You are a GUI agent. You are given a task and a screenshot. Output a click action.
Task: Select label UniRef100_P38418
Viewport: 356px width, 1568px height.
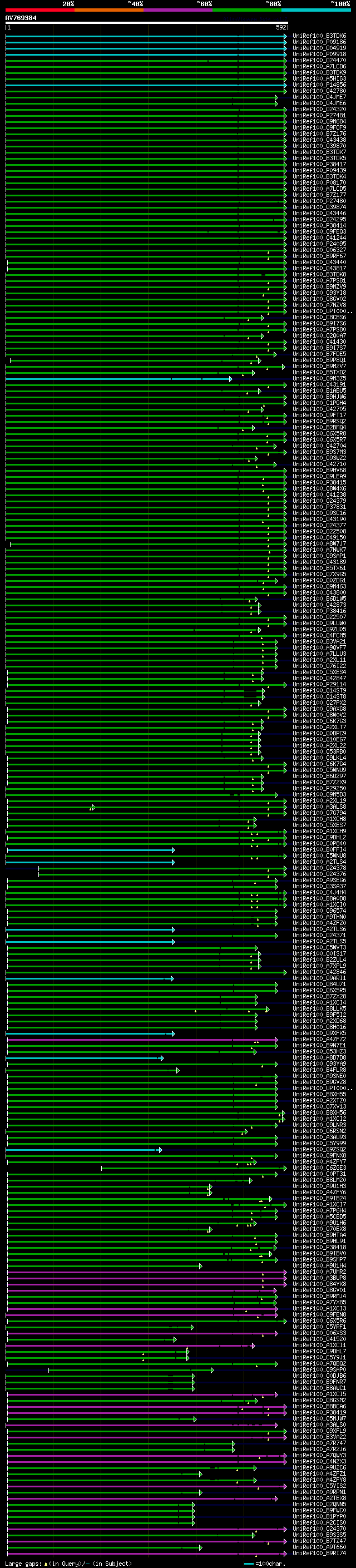pyautogui.click(x=319, y=1247)
